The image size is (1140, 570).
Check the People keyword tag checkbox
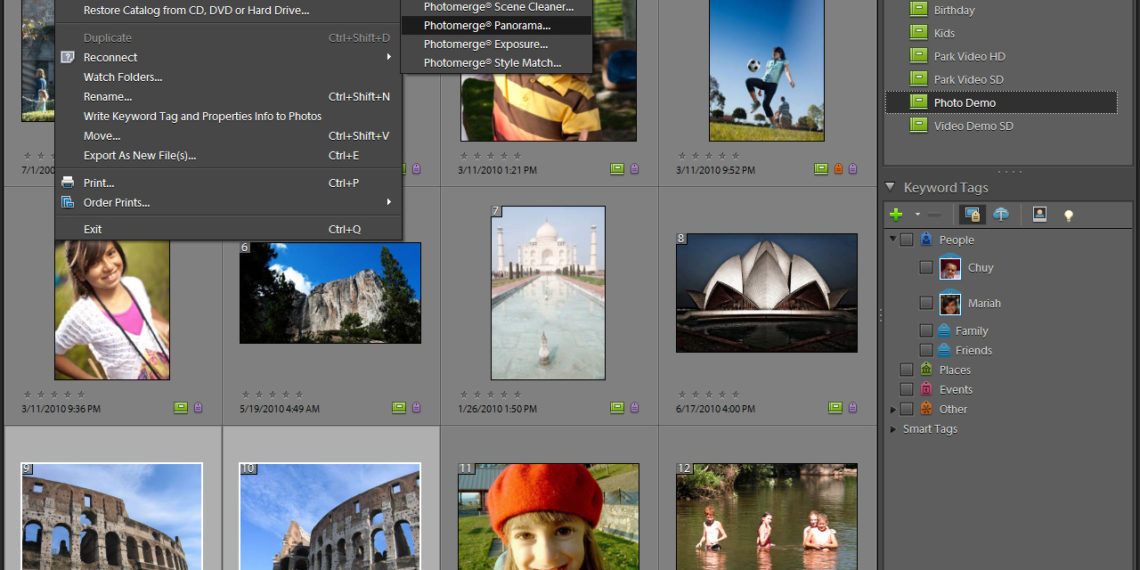(907, 240)
